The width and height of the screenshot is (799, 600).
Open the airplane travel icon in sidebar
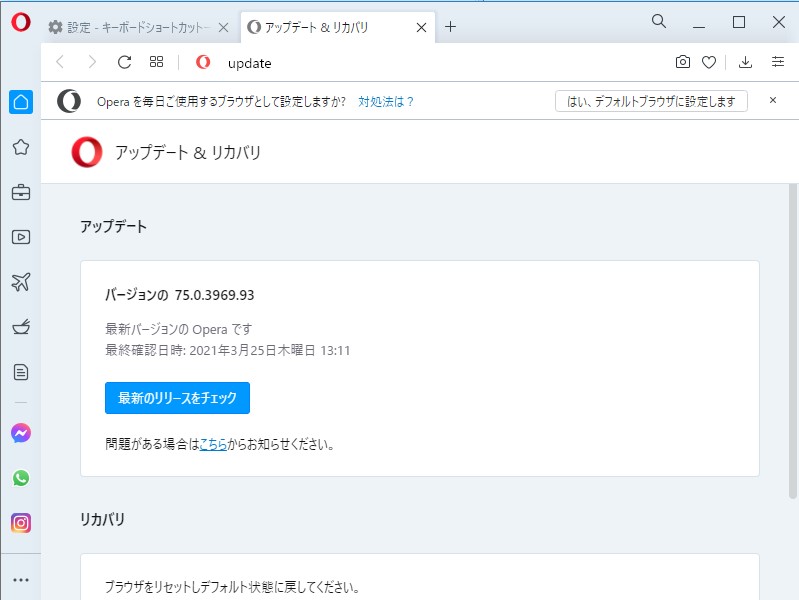(x=21, y=282)
